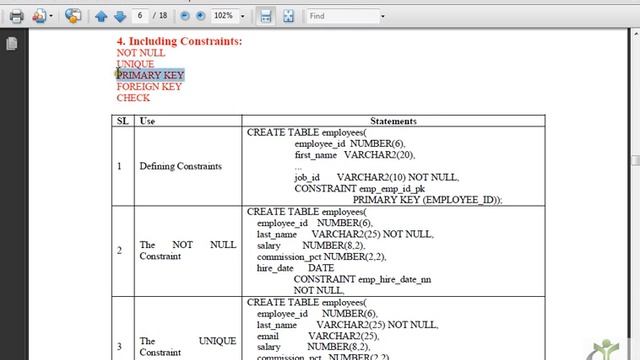Focus the Find search box

(x=343, y=16)
